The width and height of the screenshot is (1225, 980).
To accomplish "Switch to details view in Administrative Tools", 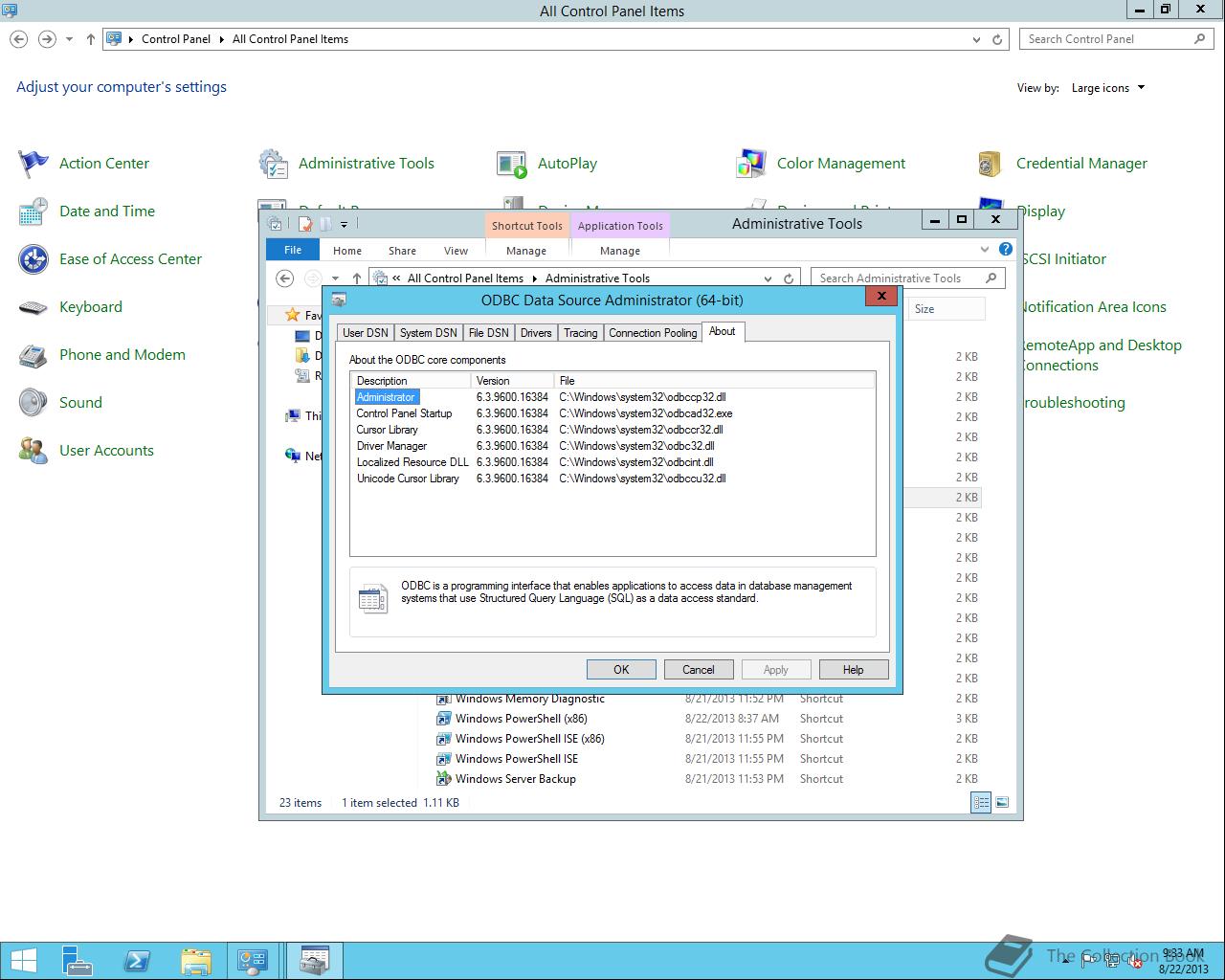I will 981,803.
